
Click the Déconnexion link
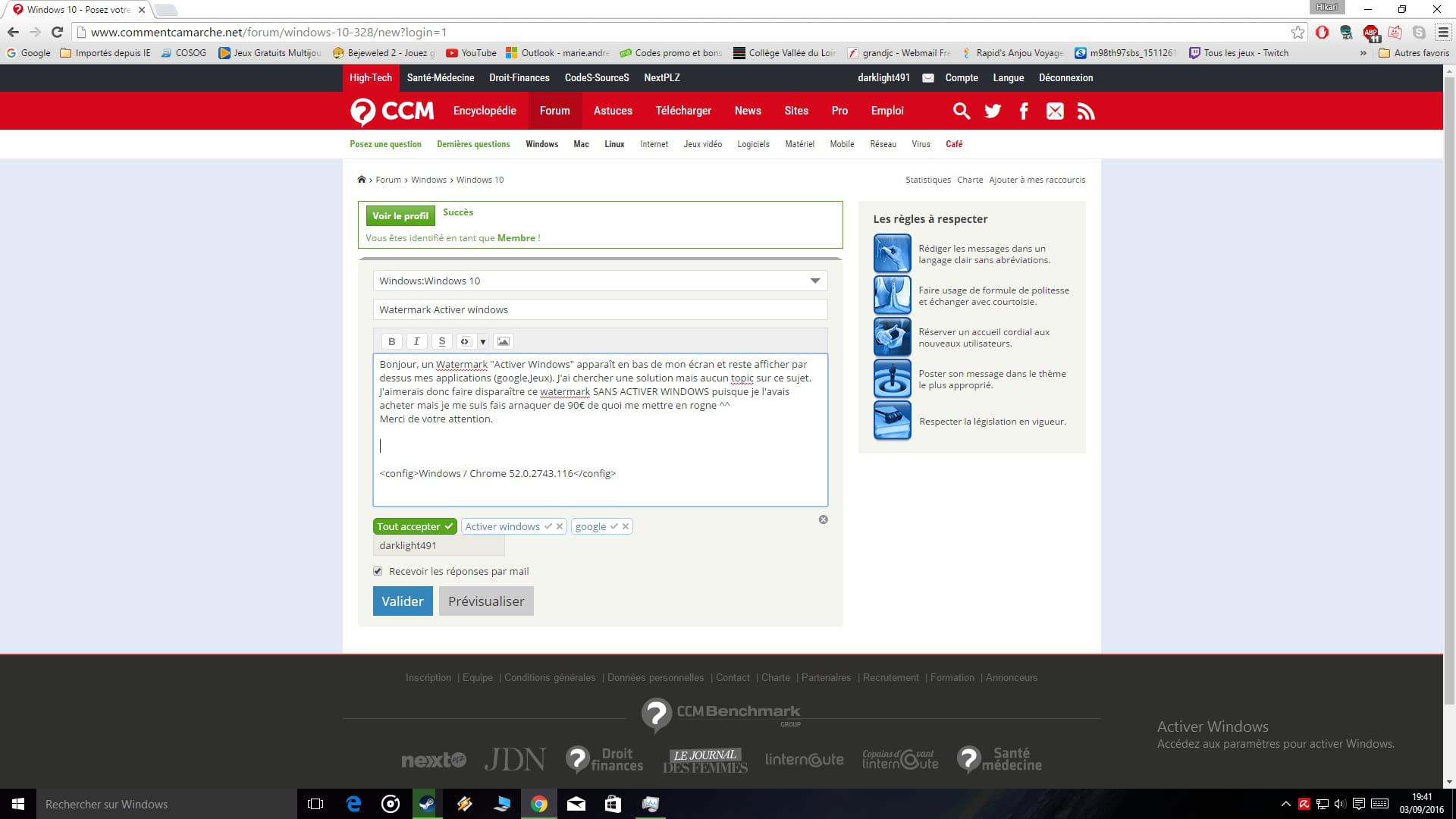[1065, 78]
